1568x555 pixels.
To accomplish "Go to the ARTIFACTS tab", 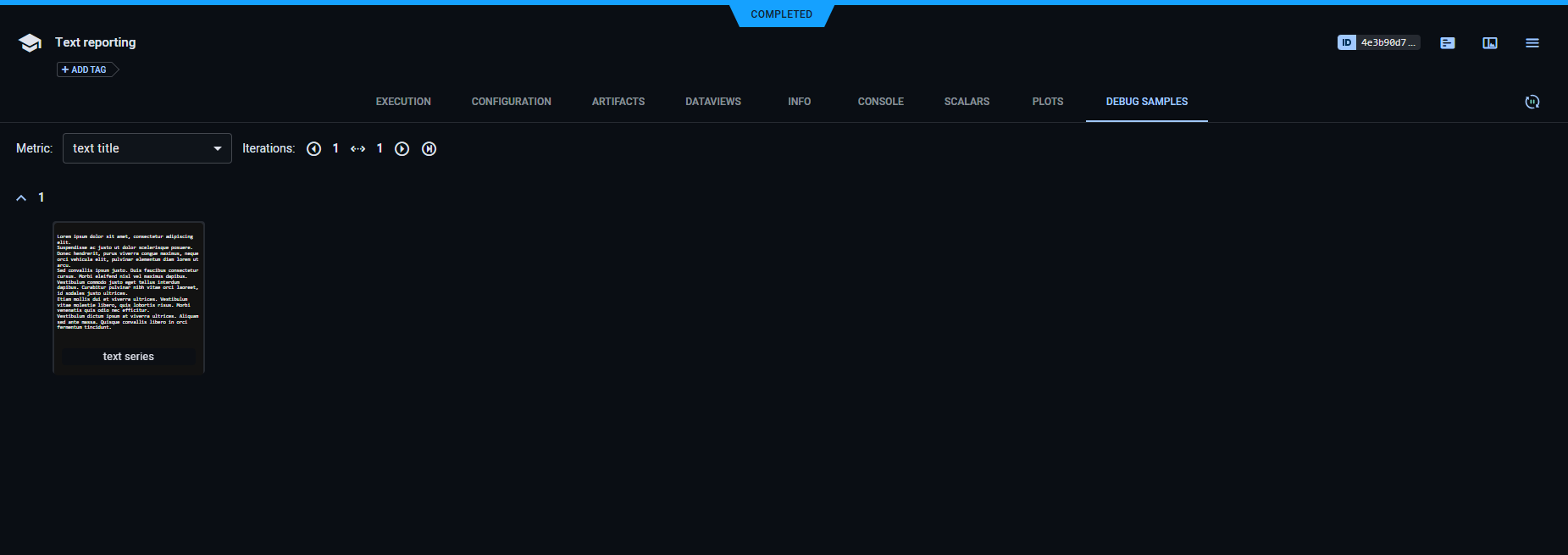I will 618,102.
